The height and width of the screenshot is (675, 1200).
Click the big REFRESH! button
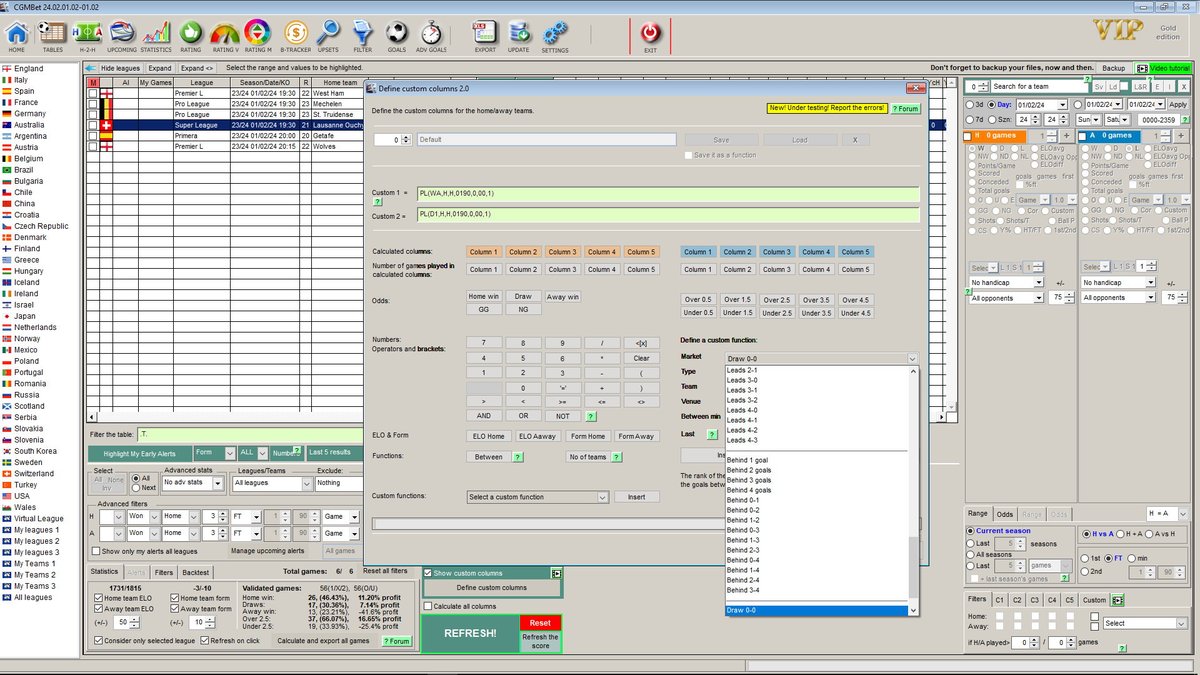[470, 633]
